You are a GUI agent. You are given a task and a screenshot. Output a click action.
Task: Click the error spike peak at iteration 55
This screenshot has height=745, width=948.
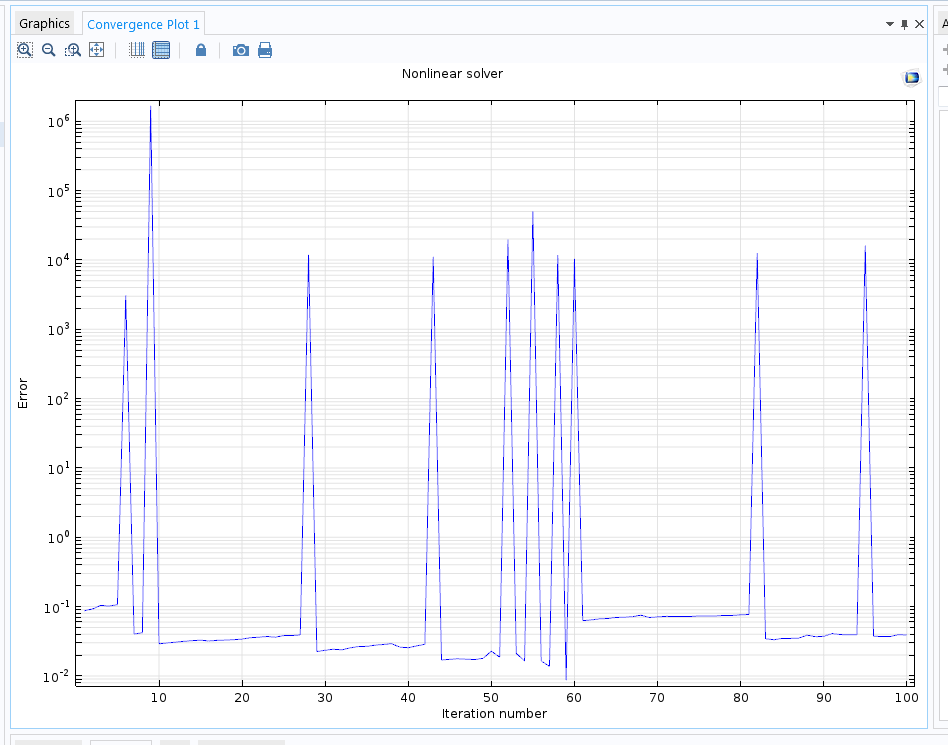pyautogui.click(x=532, y=213)
